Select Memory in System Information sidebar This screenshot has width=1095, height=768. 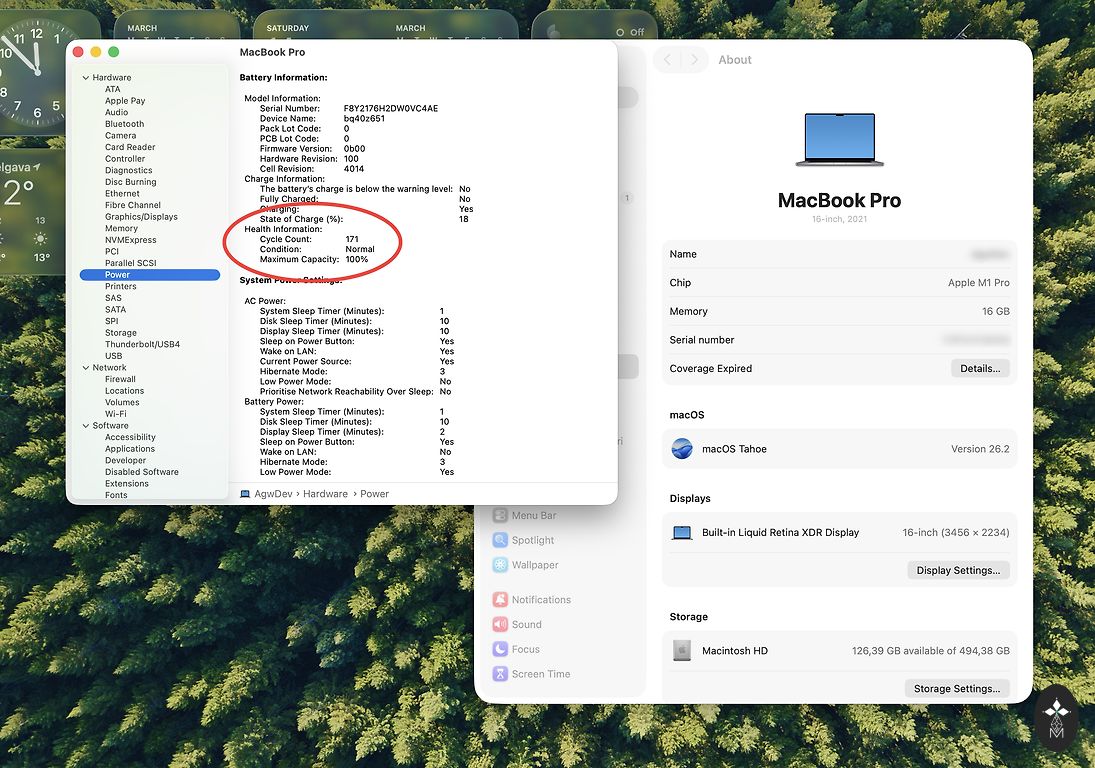point(121,228)
